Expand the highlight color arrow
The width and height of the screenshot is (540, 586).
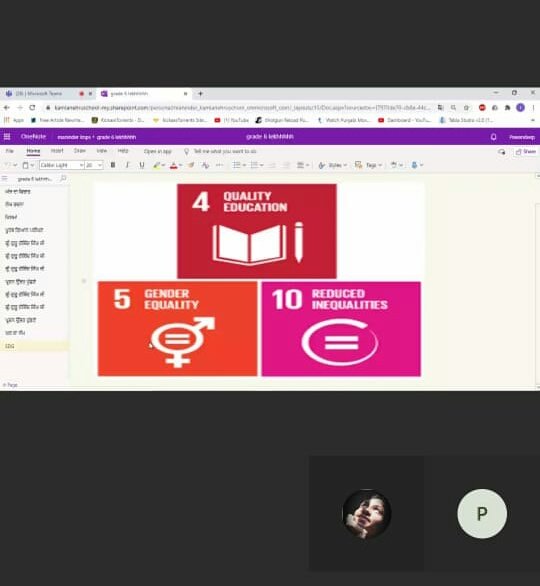pyautogui.click(x=163, y=165)
